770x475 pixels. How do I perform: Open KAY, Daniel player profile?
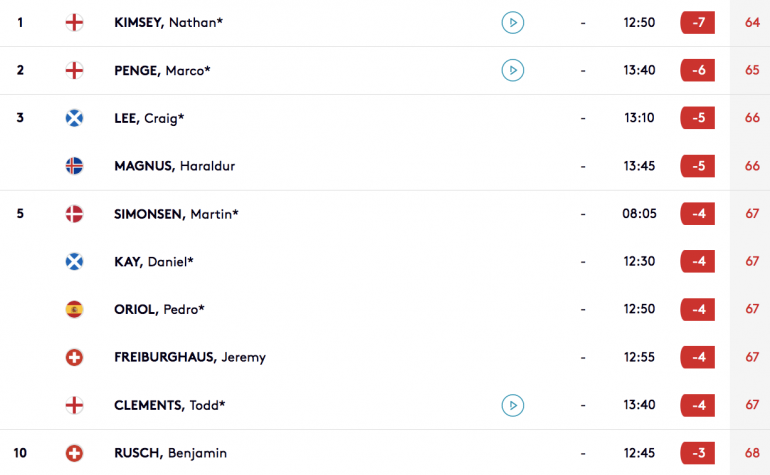pyautogui.click(x=154, y=261)
